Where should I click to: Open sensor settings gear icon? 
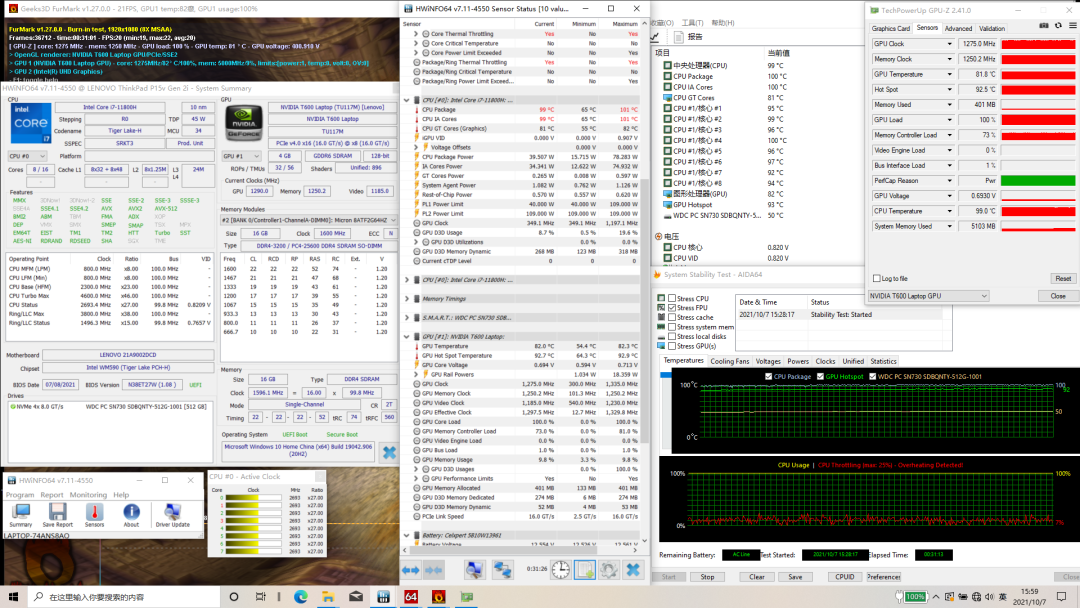click(608, 569)
